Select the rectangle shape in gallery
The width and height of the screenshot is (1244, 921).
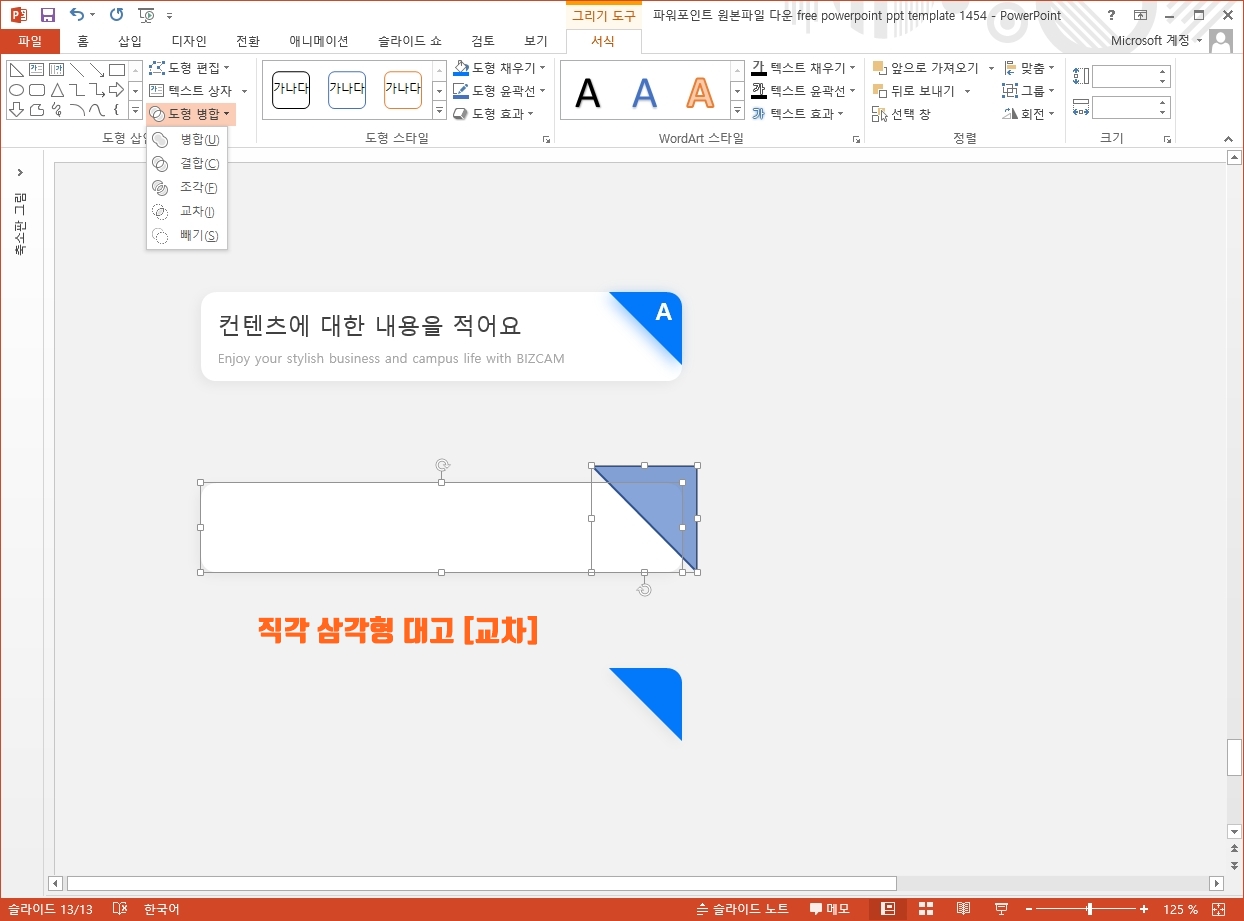click(117, 69)
